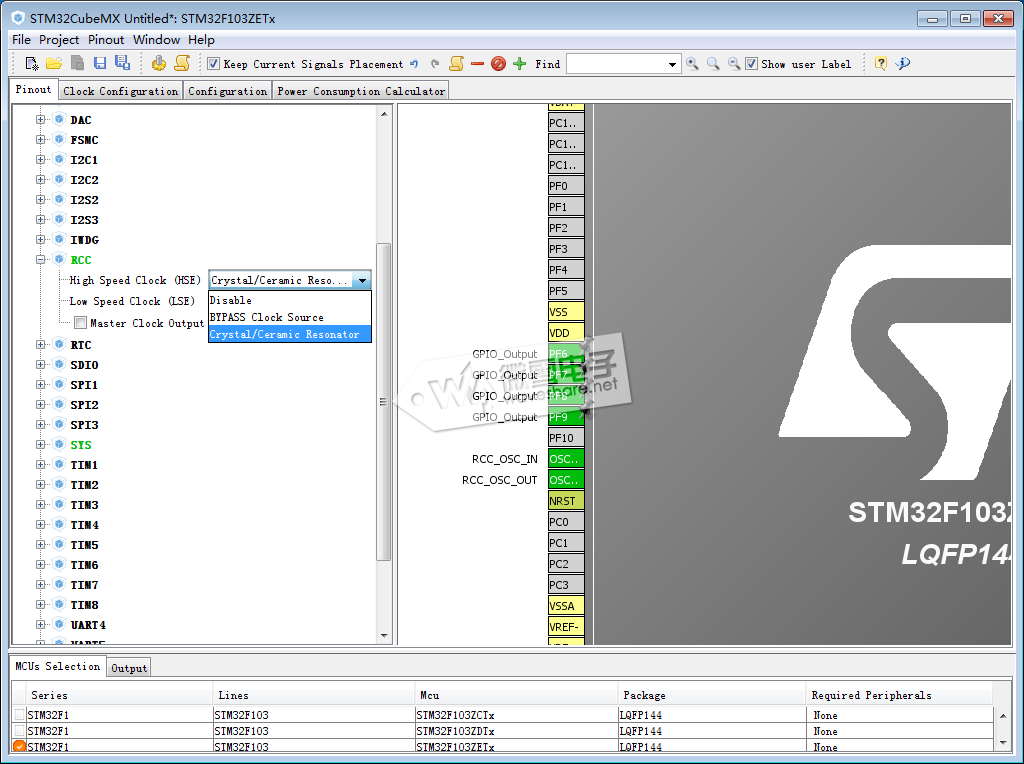The width and height of the screenshot is (1024, 764).
Task: Click the PF0 pin on the chip
Action: 566,186
